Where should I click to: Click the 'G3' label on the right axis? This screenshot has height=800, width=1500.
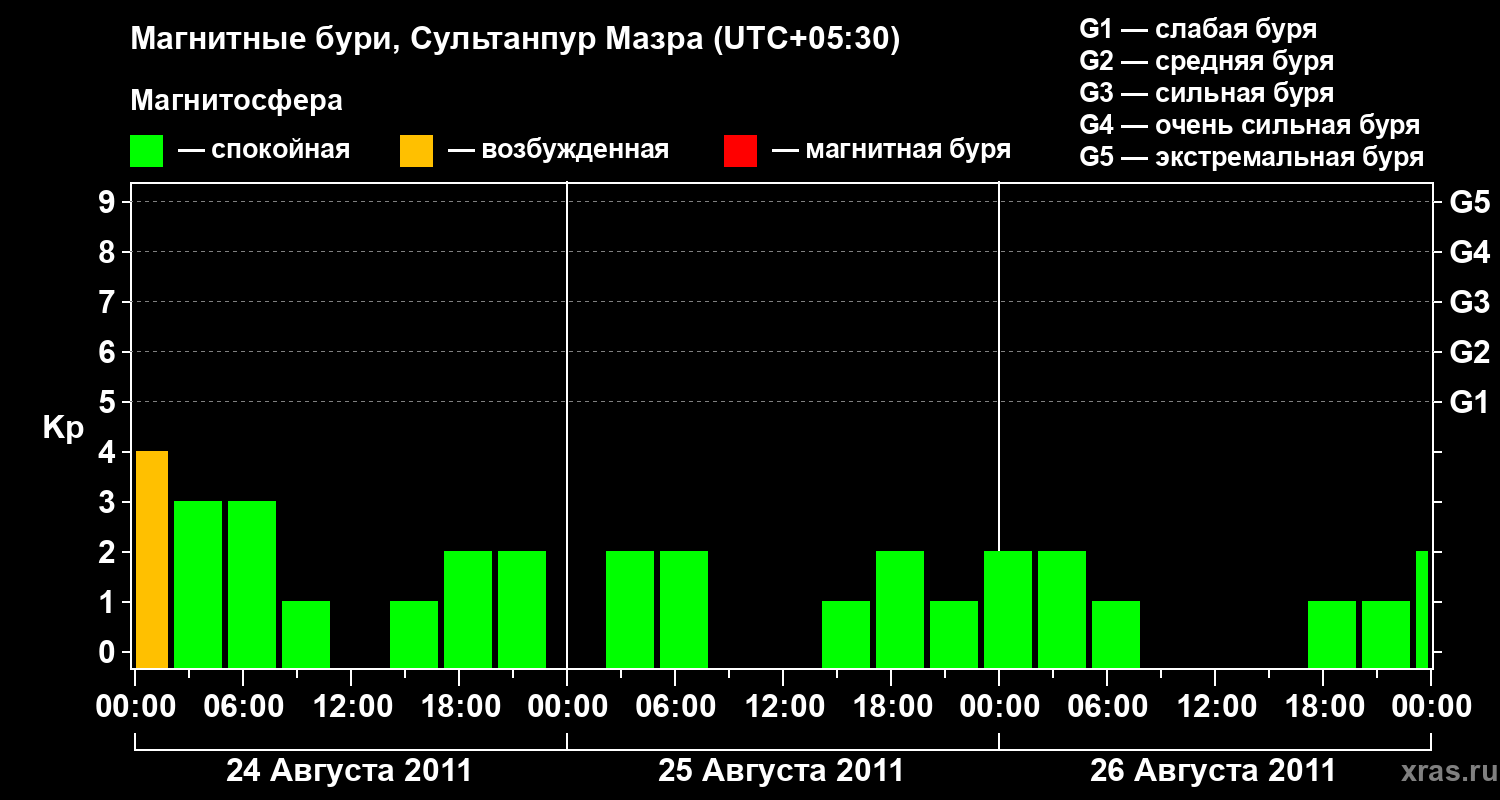pos(1470,302)
